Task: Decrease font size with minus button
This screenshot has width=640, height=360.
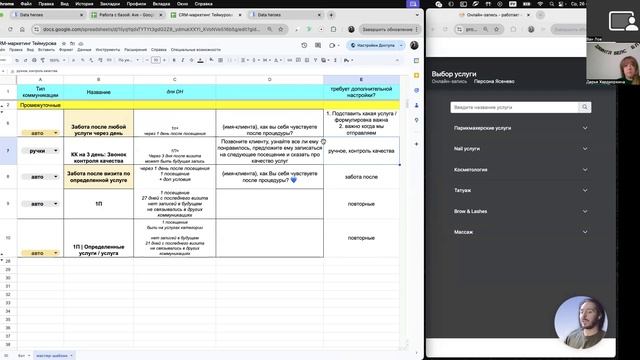Action: pos(147,60)
